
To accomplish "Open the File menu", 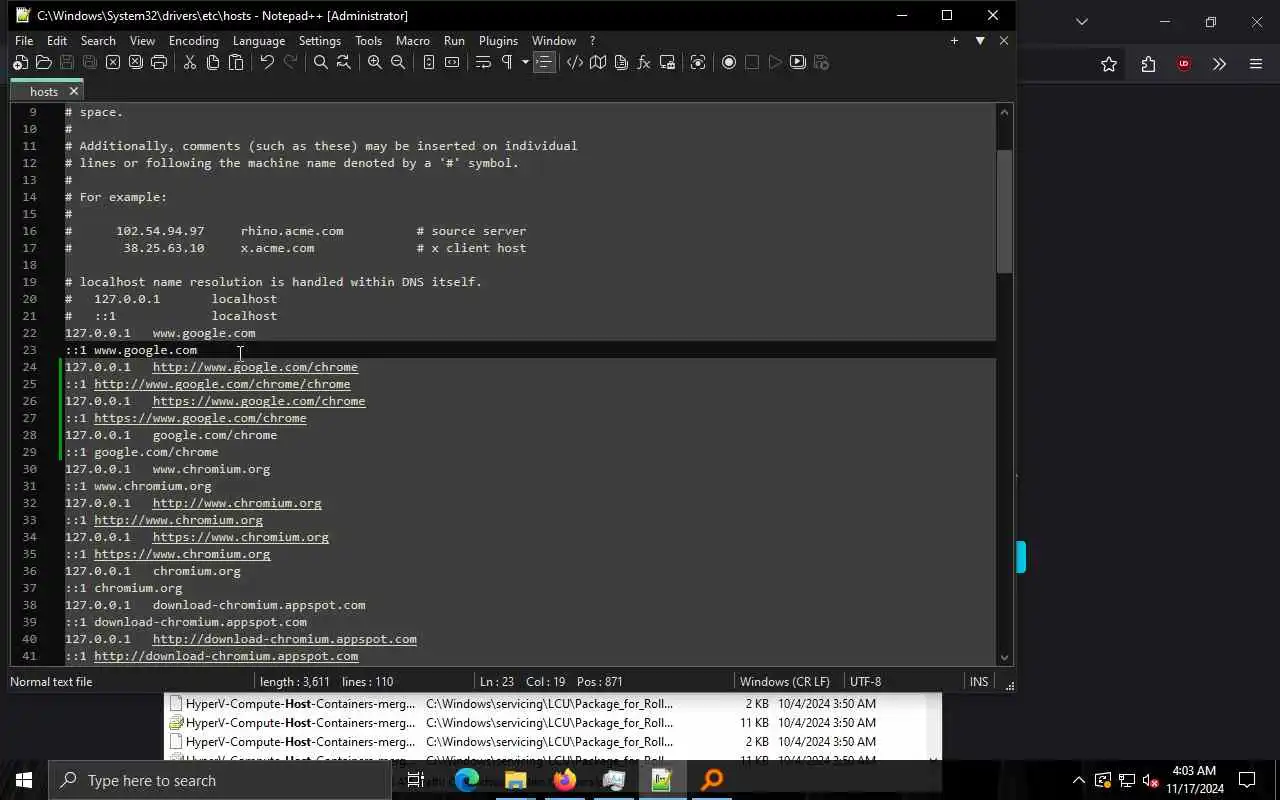I will (x=24, y=41).
